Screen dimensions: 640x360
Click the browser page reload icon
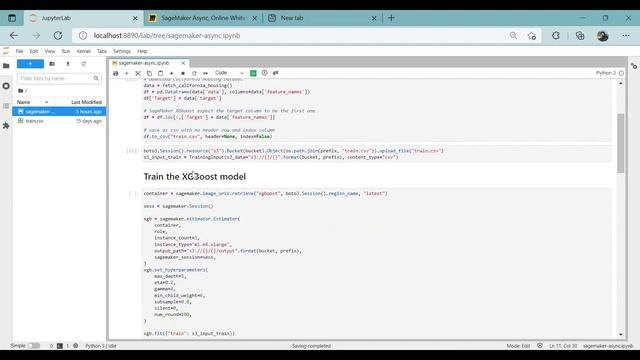(x=58, y=36)
